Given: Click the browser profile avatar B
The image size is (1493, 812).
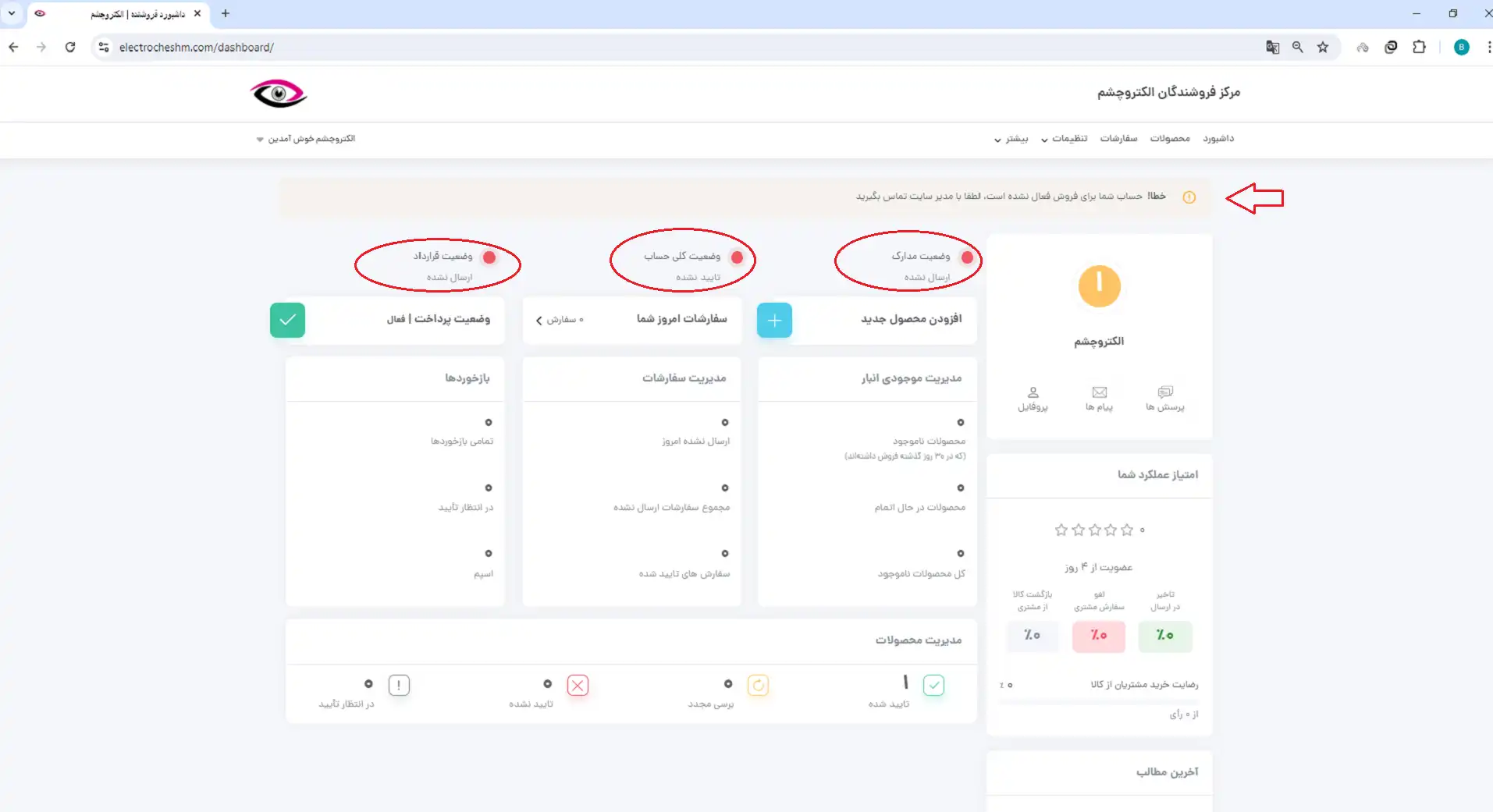Looking at the screenshot, I should tap(1462, 47).
